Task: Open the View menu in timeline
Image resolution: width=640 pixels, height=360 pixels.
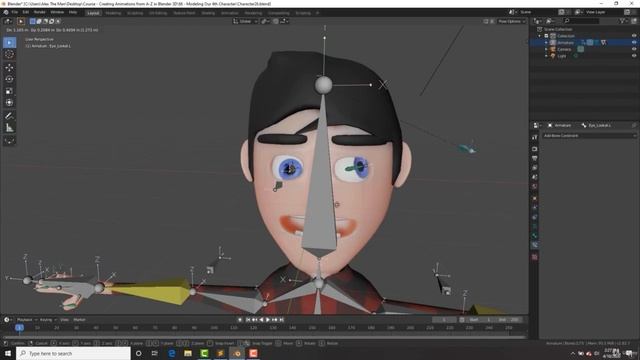Action: [64, 320]
